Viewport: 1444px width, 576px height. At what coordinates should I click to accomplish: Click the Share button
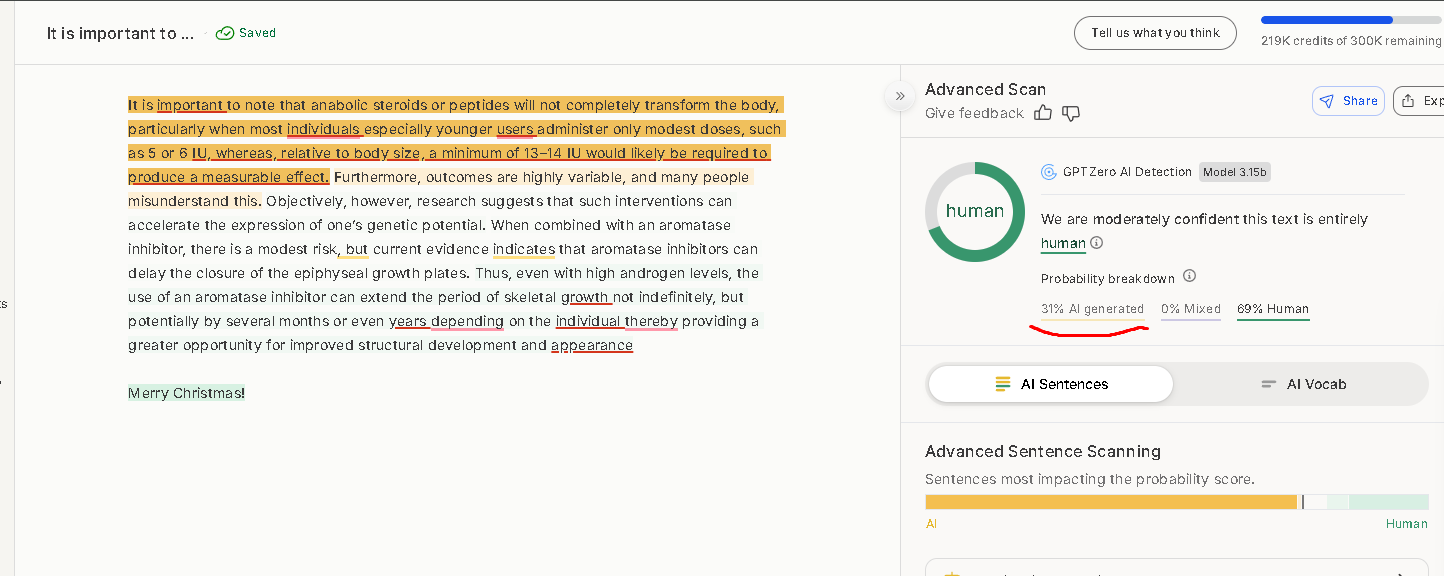pos(1348,101)
